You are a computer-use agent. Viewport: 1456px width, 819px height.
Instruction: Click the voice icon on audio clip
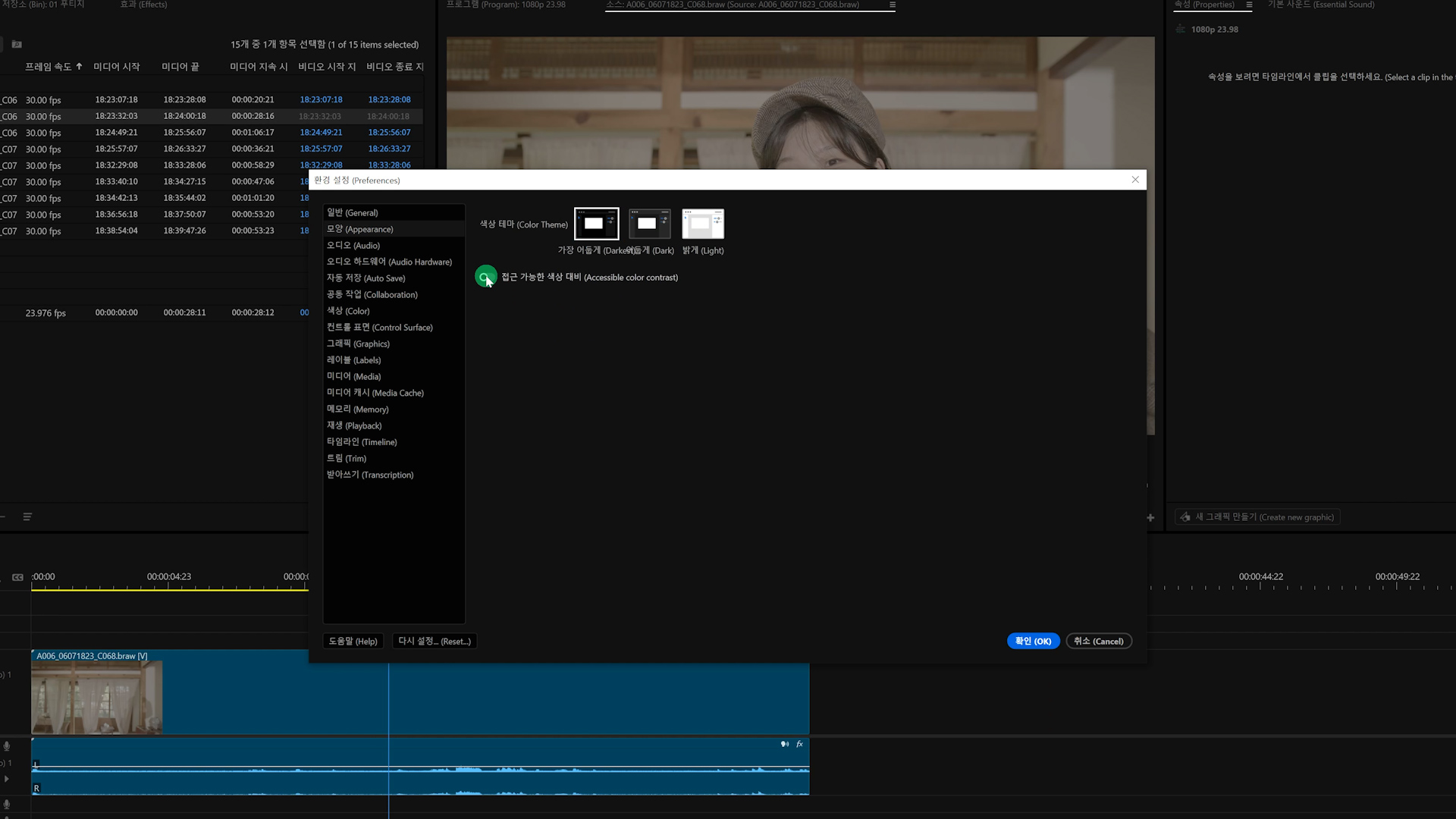pyautogui.click(x=784, y=744)
